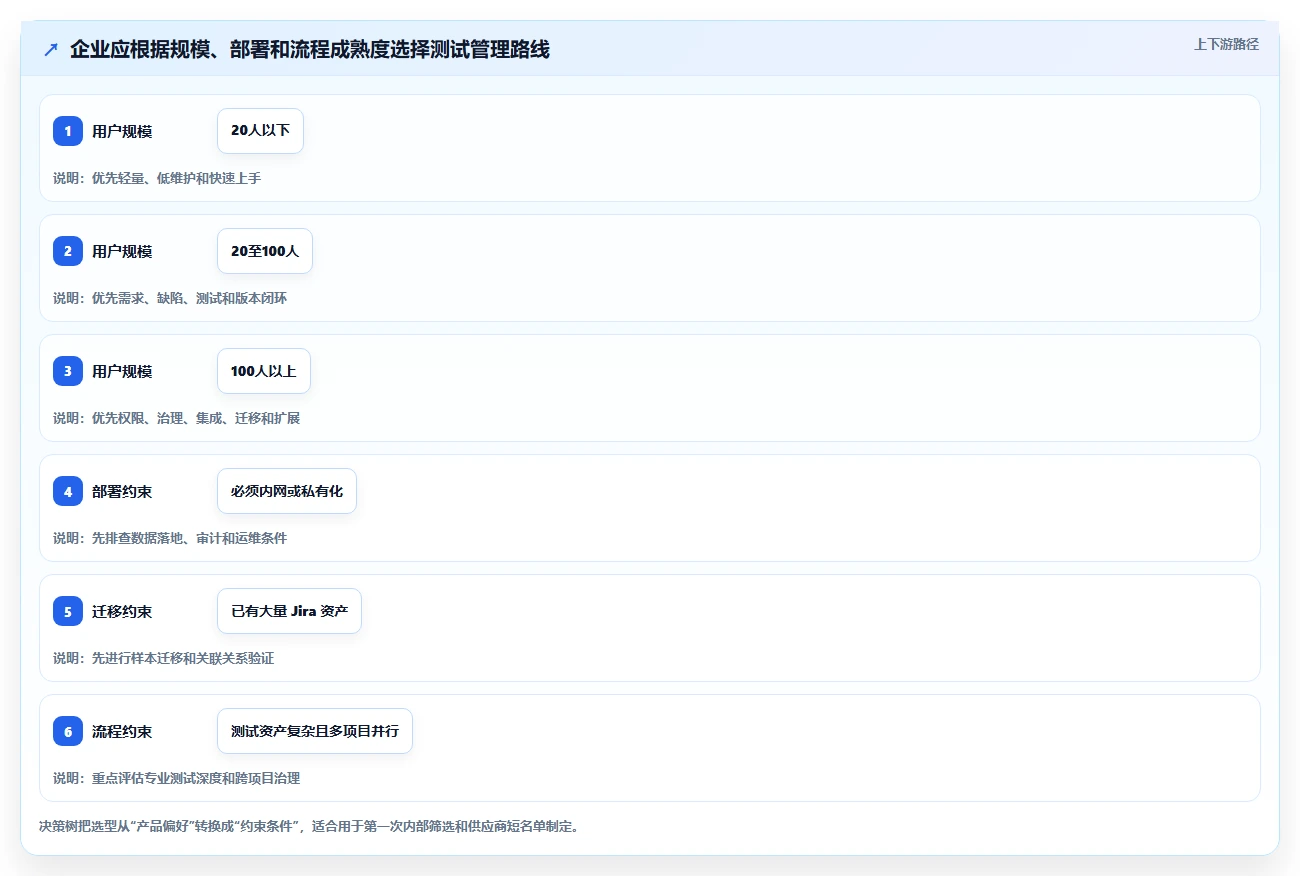Click the 用户规模 label in row 3
This screenshot has height=876, width=1300.
coord(122,371)
